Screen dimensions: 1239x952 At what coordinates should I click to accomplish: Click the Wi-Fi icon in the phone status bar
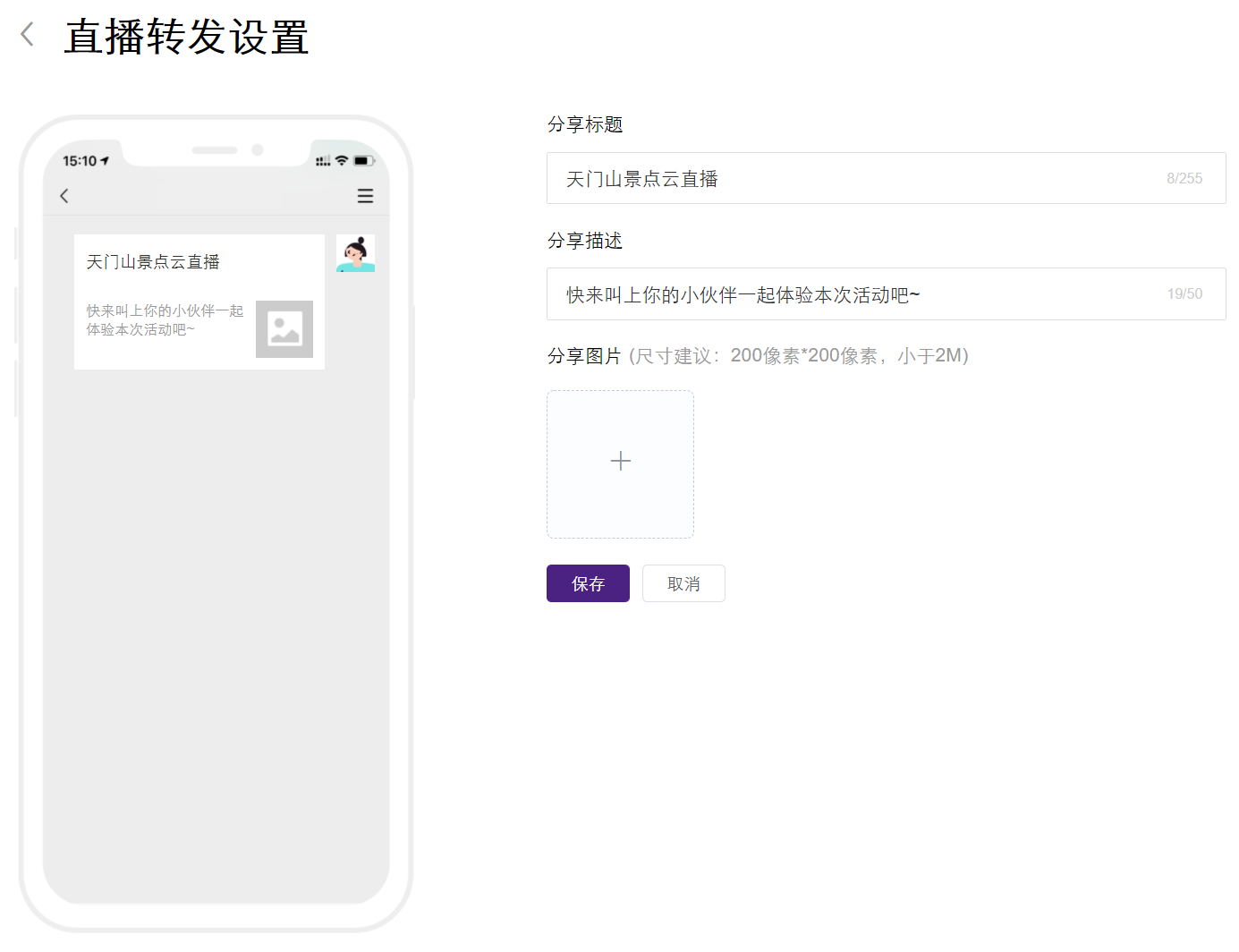pos(343,160)
